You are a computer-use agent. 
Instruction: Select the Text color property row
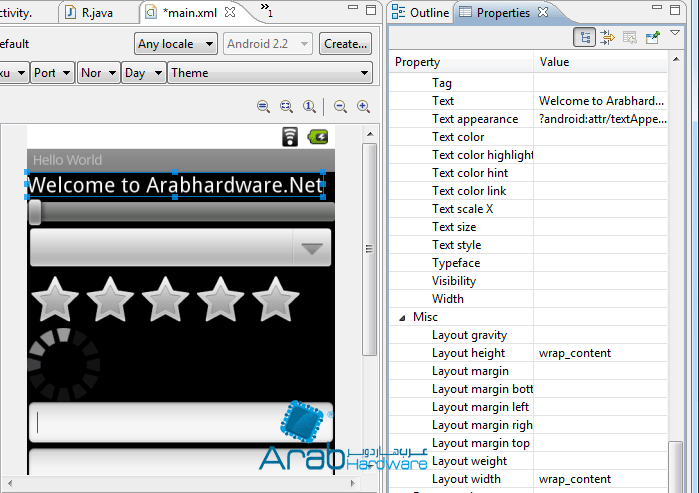tap(528, 137)
